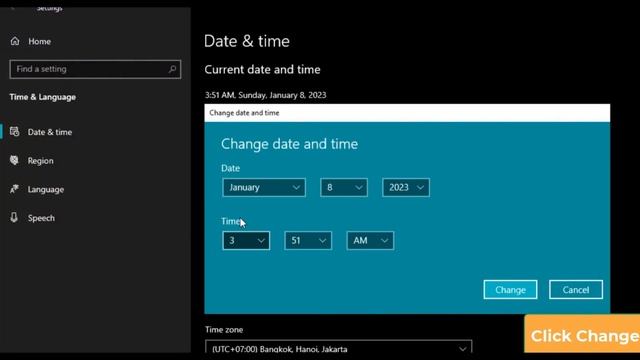Expand the time zone dropdown
The image size is (640, 360).
pyautogui.click(x=339, y=347)
